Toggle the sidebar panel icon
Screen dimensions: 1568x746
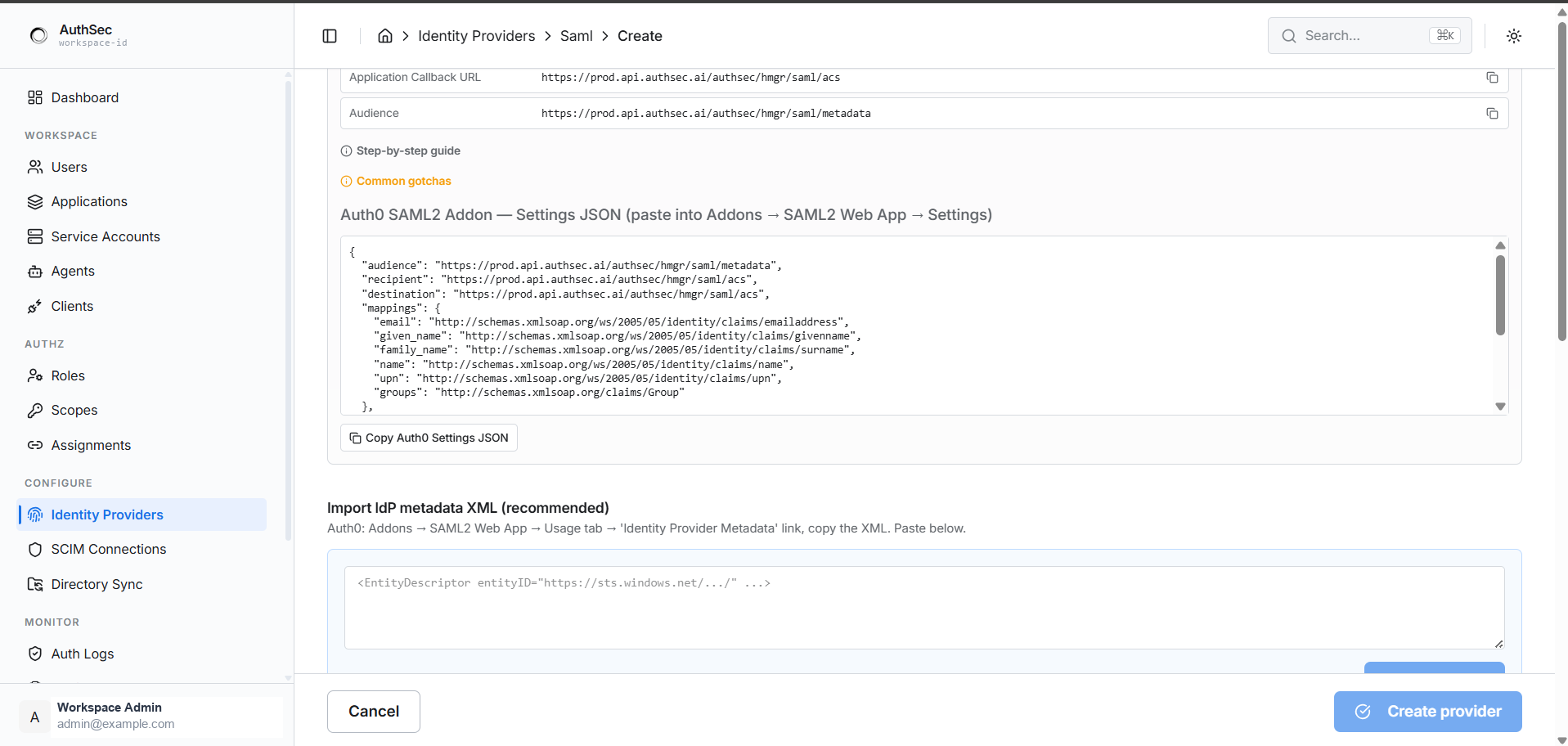tap(330, 36)
